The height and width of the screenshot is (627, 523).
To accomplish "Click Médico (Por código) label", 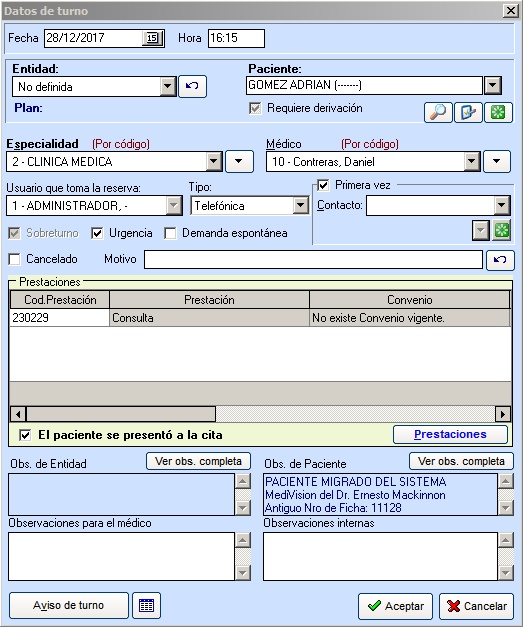I will (x=370, y=144).
